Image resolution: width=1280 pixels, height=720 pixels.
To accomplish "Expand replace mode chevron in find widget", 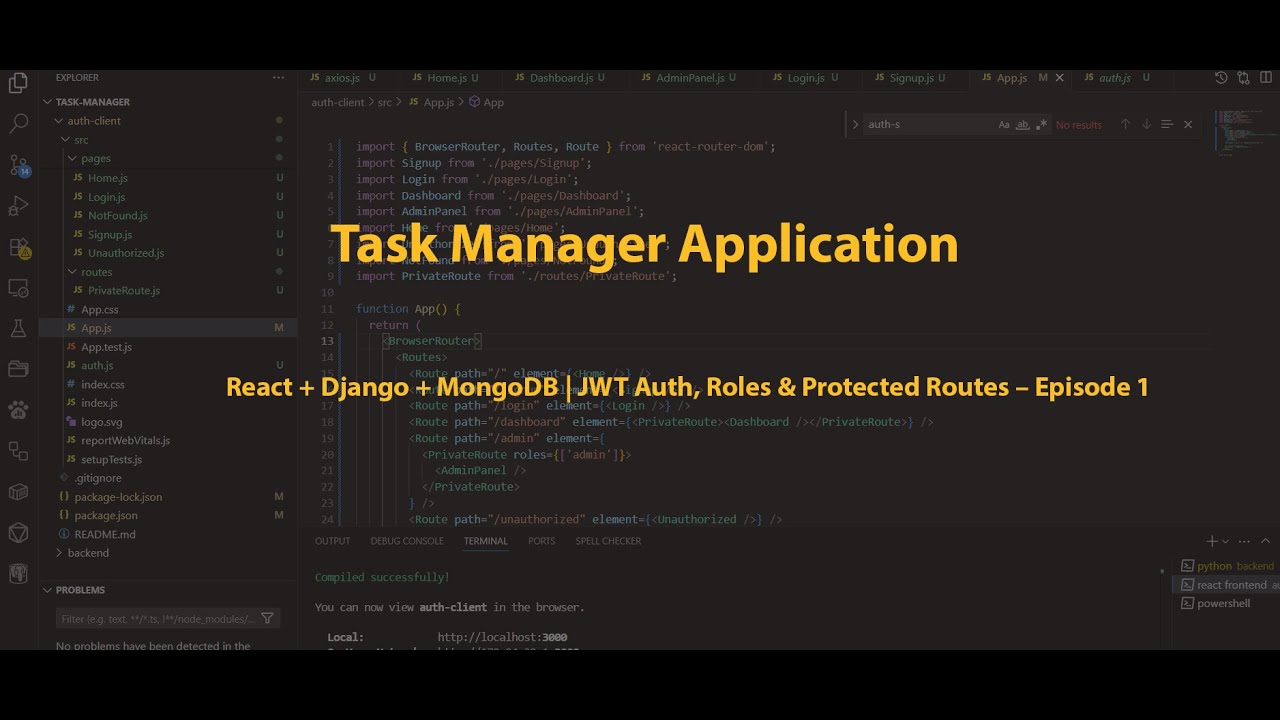I will [x=855, y=125].
